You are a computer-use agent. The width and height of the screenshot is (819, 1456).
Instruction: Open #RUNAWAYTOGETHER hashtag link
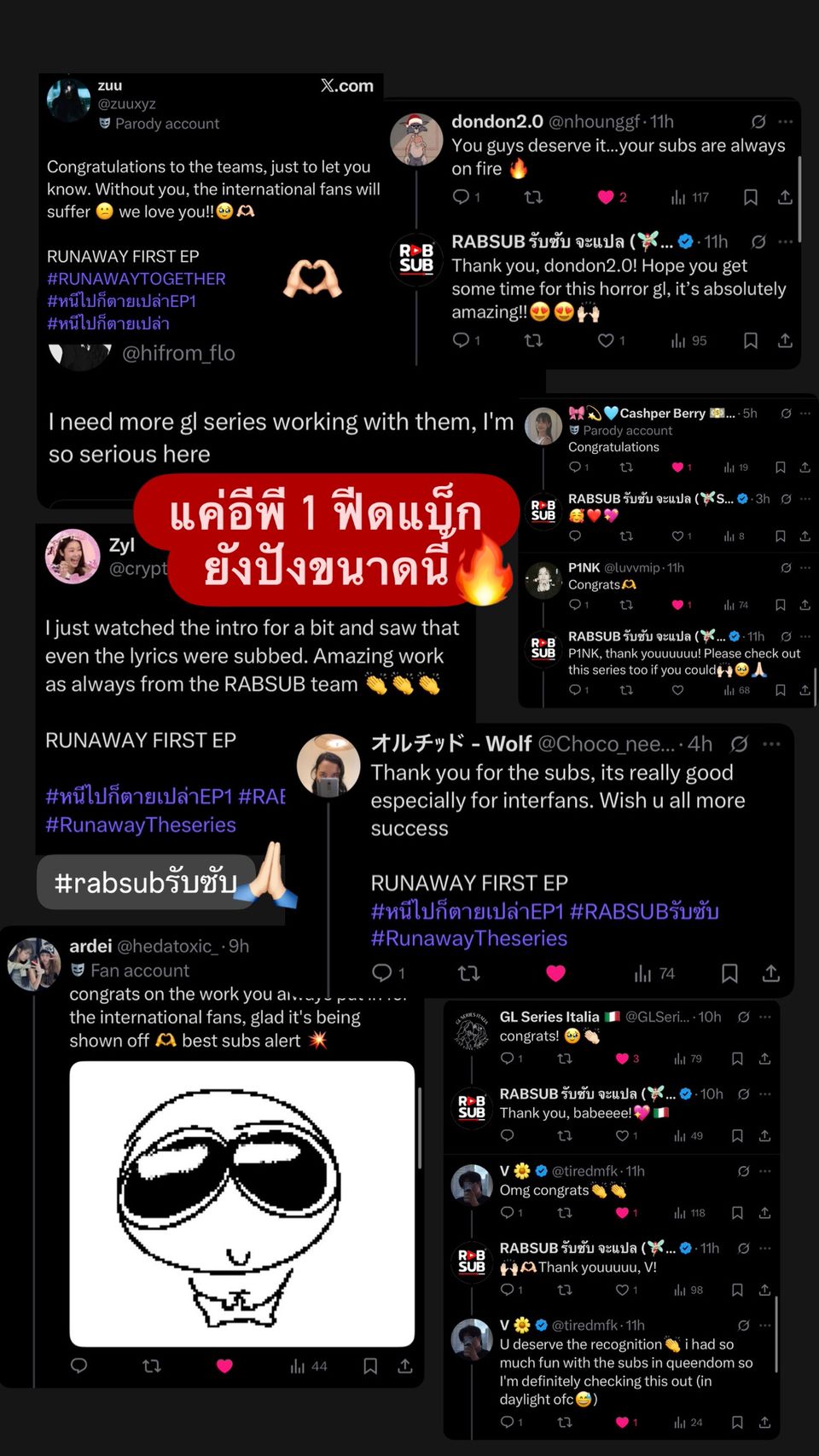tap(136, 279)
